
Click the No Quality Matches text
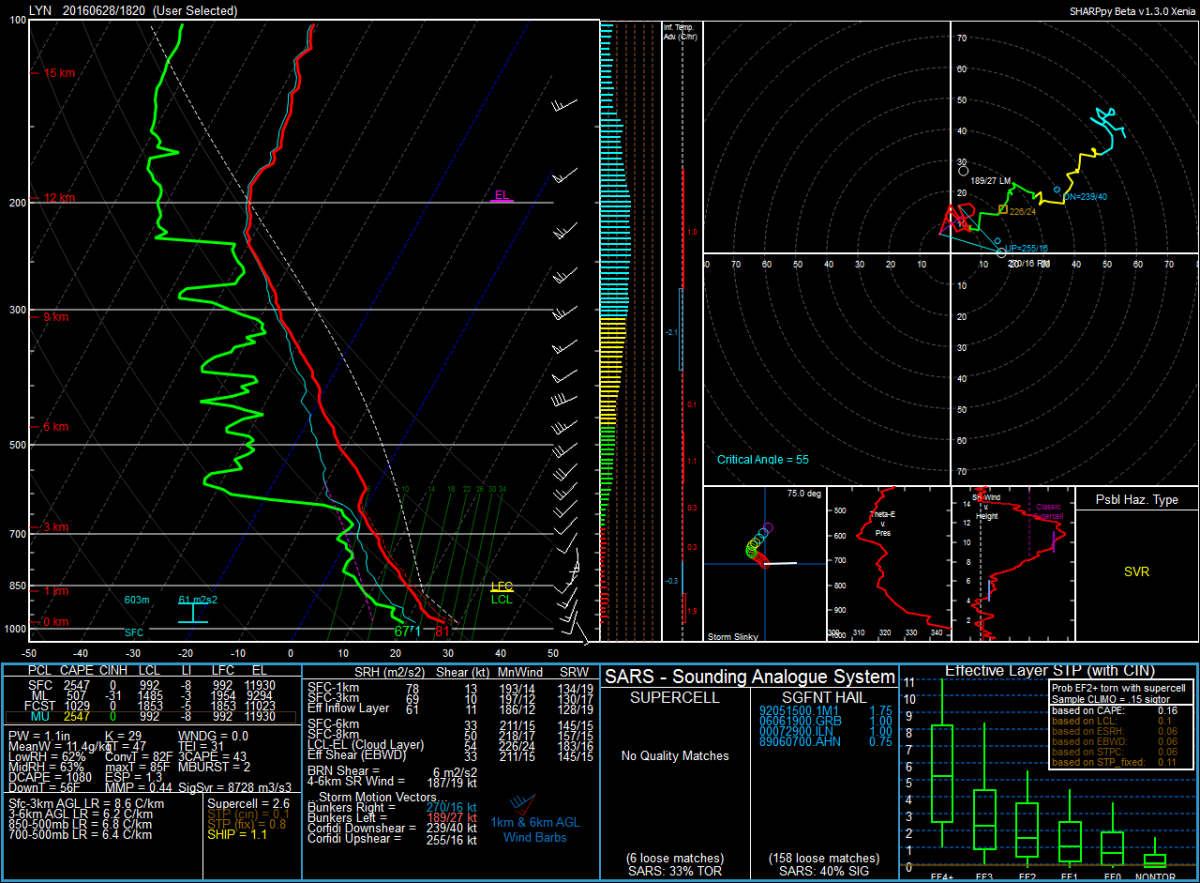click(675, 755)
